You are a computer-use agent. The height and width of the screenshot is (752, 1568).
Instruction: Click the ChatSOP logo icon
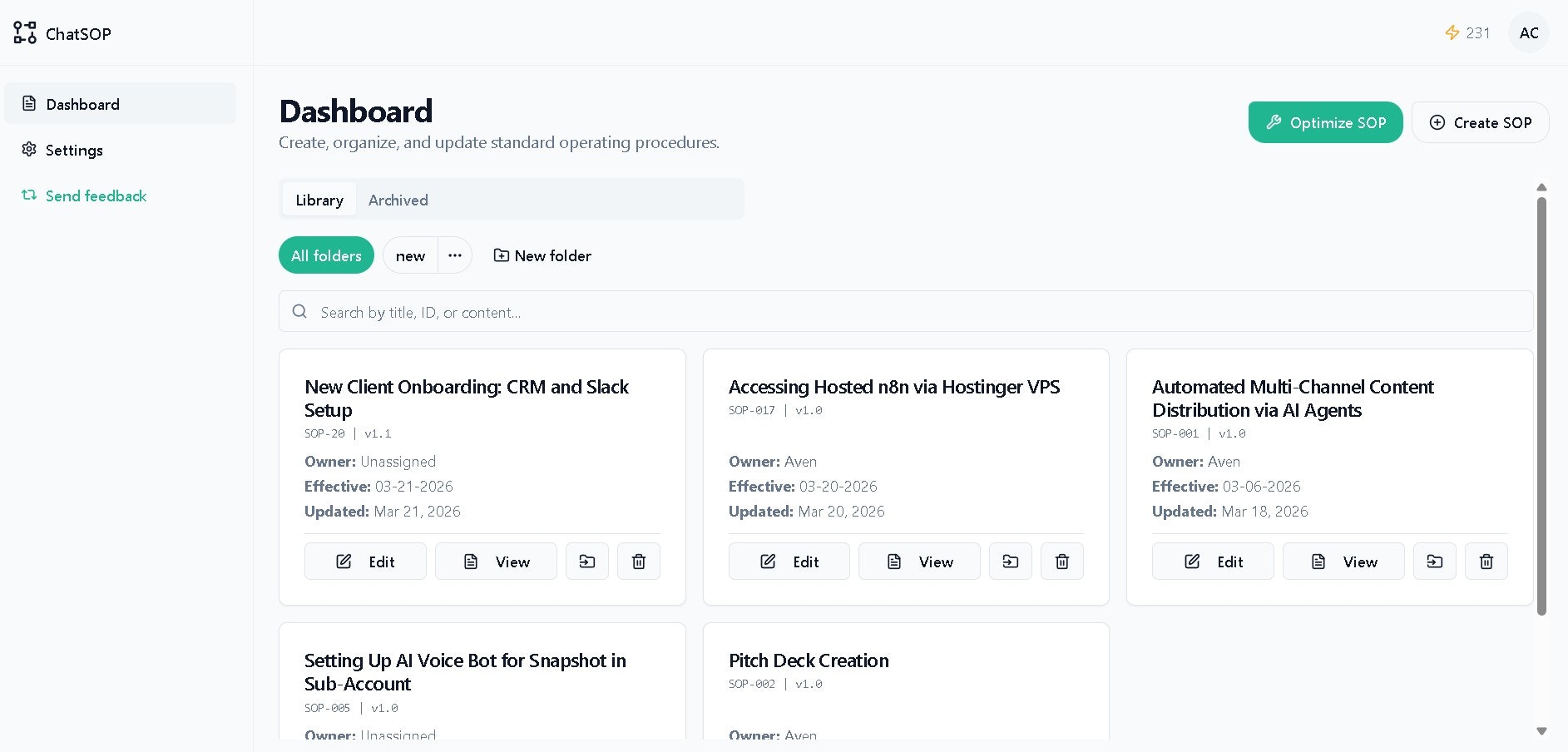point(25,33)
